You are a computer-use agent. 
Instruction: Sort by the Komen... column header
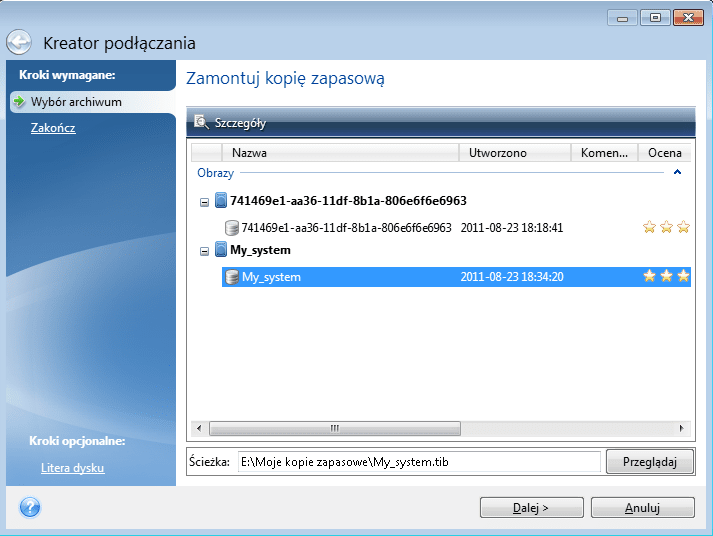604,153
